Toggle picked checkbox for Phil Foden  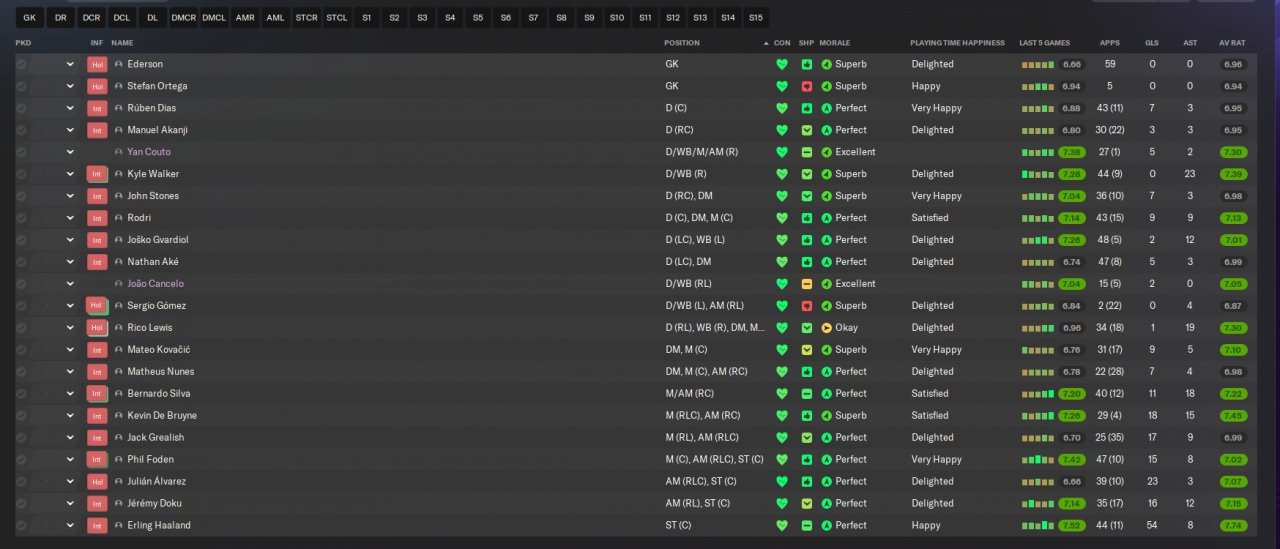pyautogui.click(x=22, y=460)
